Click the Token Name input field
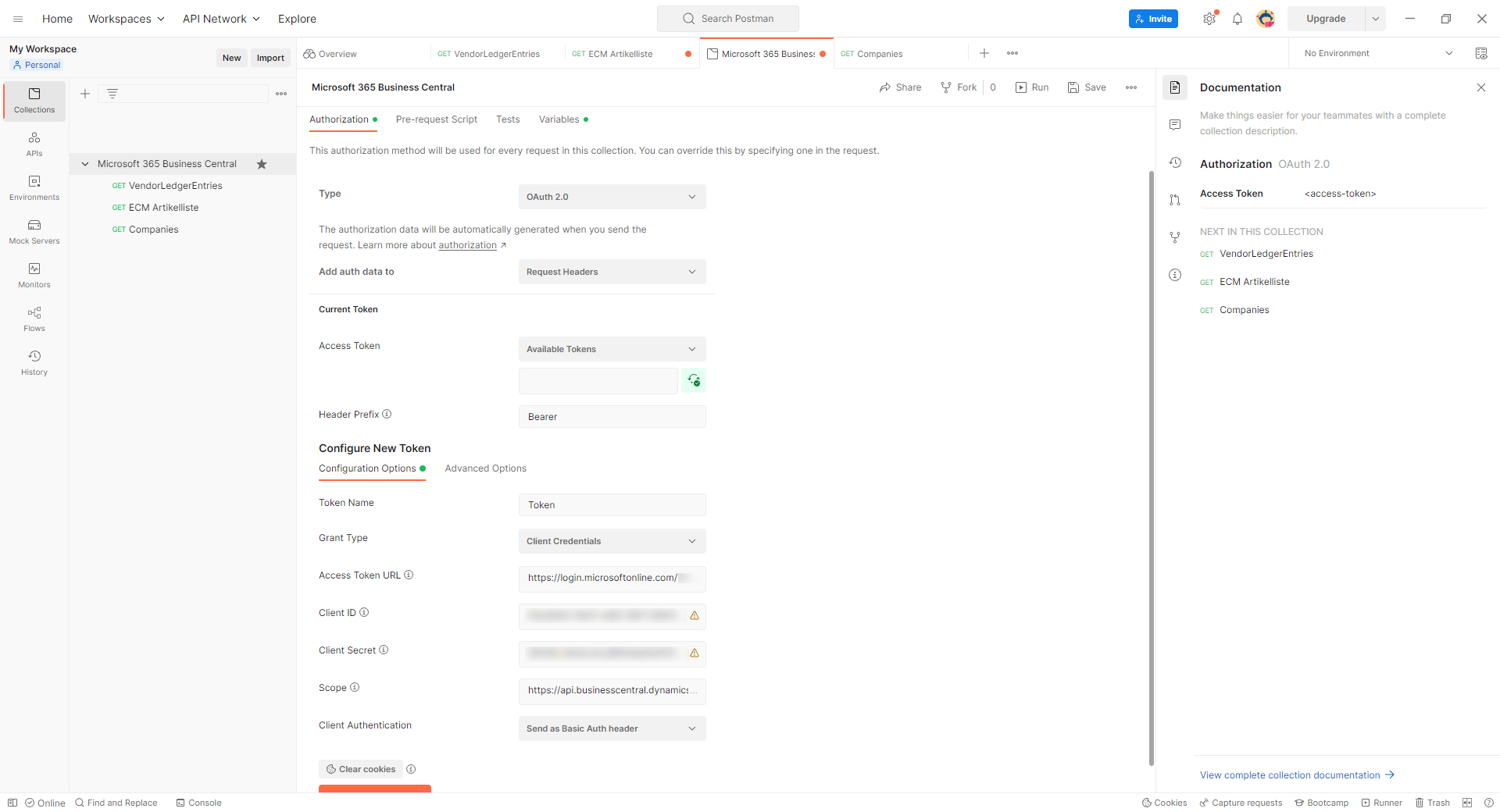Viewport: 1500px width, 812px height. pyautogui.click(x=612, y=505)
